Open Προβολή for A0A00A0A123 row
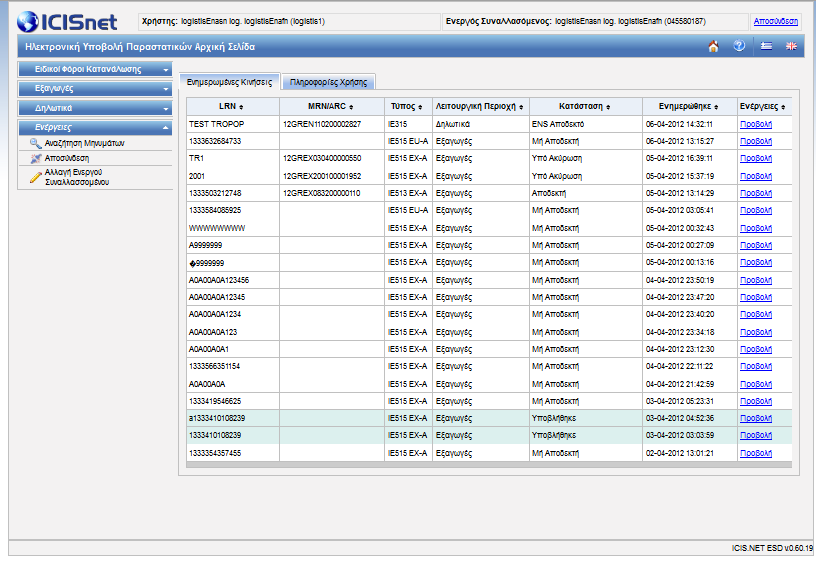This screenshot has height=563, width=816. 756,332
